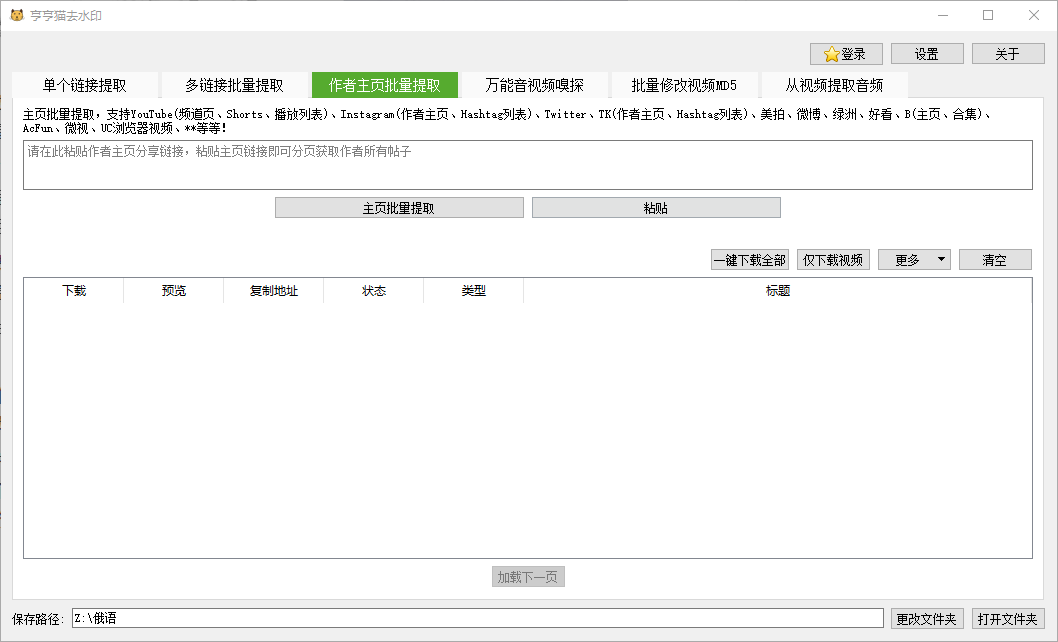This screenshot has height=642, width=1058.
Task: Open the 多链接批量提取 tab
Action: coord(234,85)
